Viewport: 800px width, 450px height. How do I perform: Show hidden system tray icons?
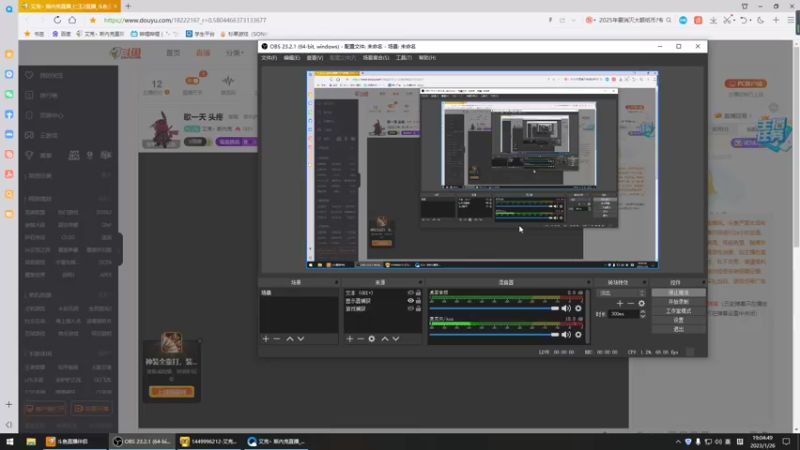pyautogui.click(x=678, y=441)
